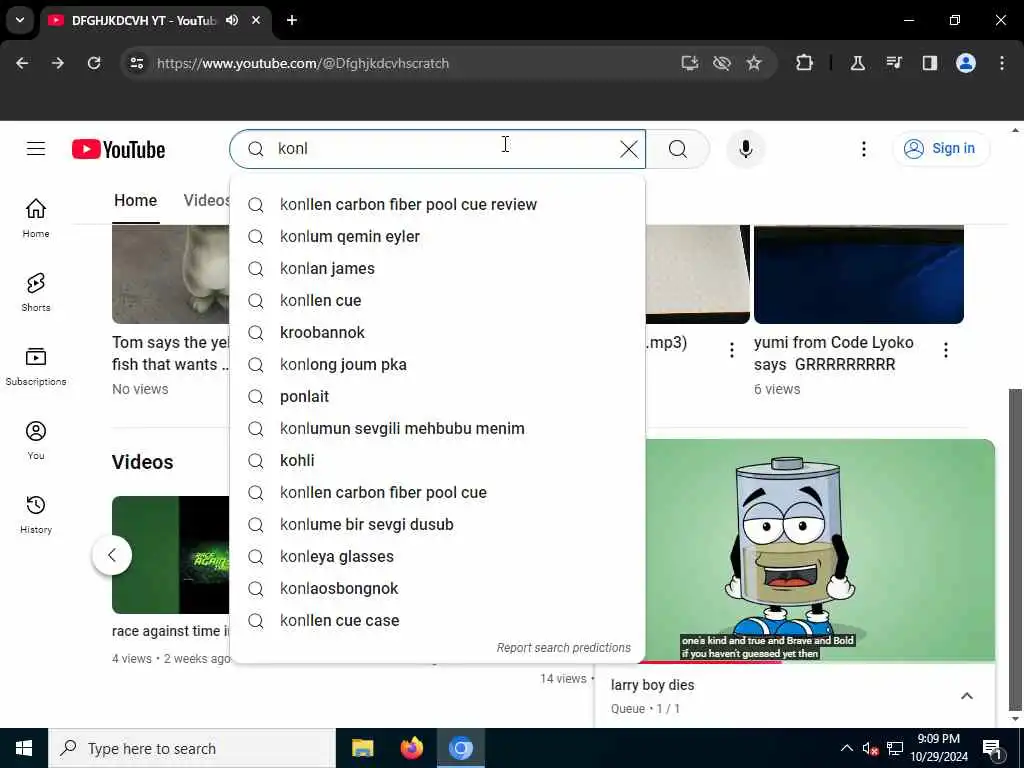The image size is (1024, 768).
Task: Select 'konlumun sevgili mehbubu menim' suggestion
Action: coord(438,428)
